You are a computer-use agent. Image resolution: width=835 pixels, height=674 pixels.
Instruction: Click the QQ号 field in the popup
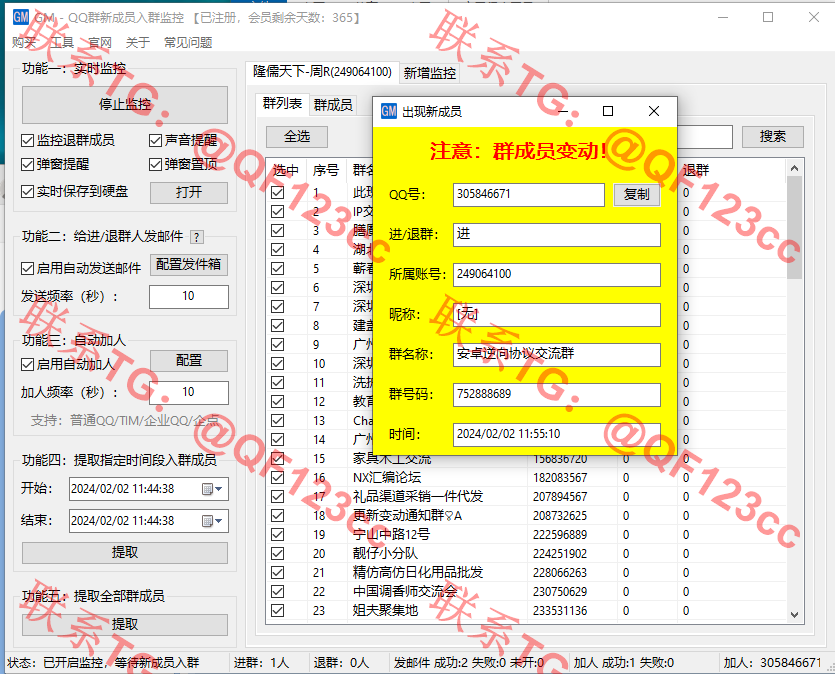click(x=529, y=195)
